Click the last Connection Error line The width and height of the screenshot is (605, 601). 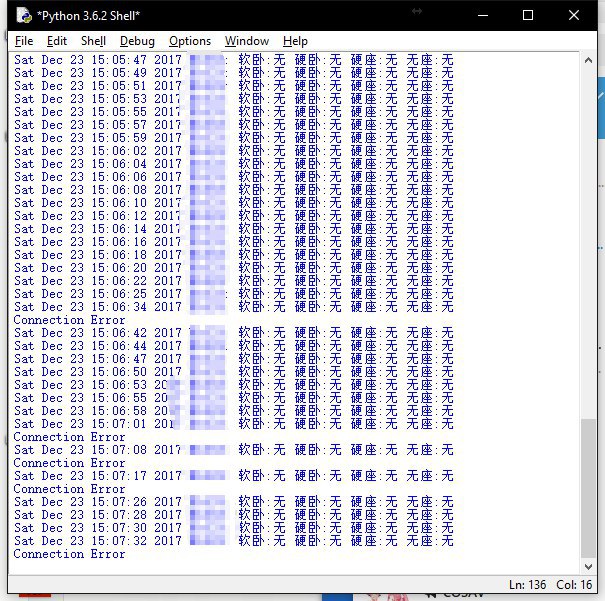tap(70, 554)
